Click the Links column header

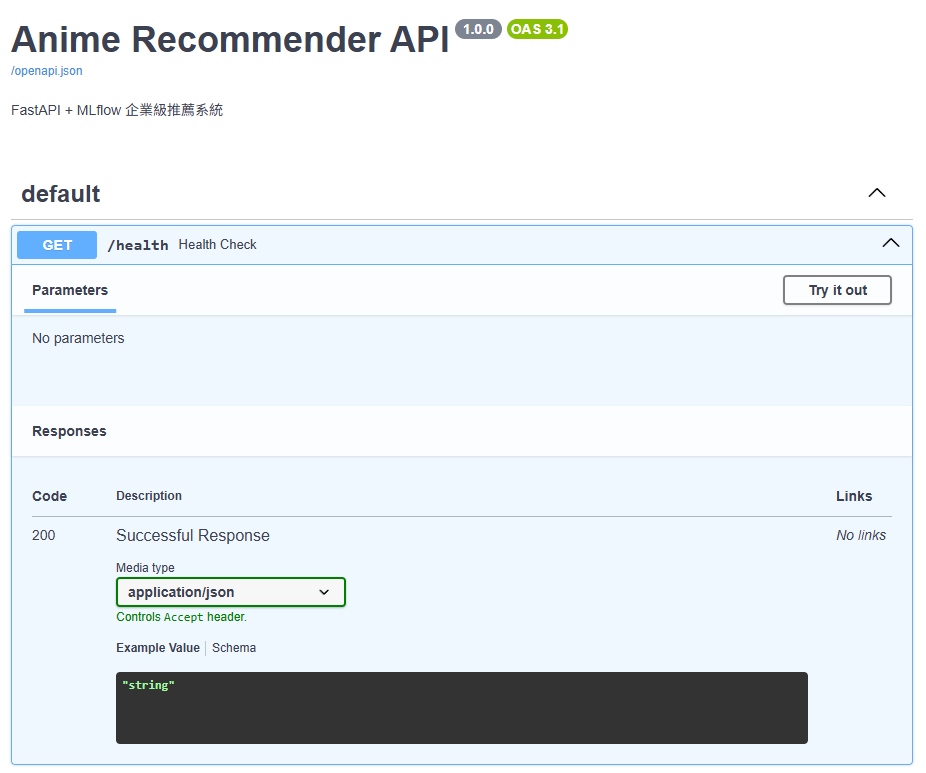854,496
